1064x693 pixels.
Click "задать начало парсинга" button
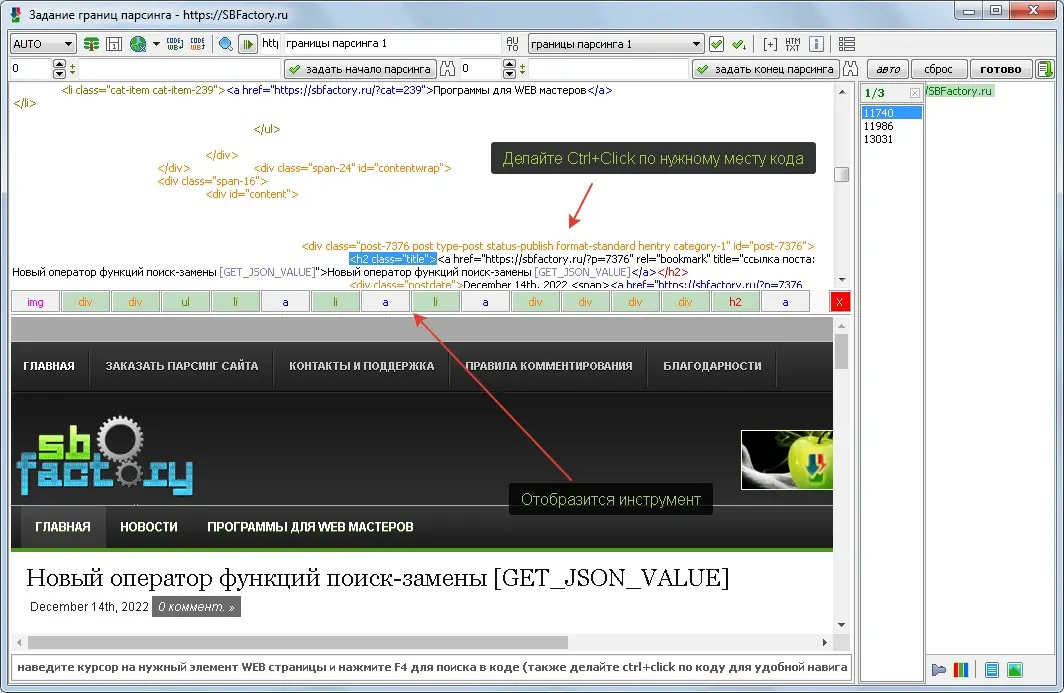[360, 69]
